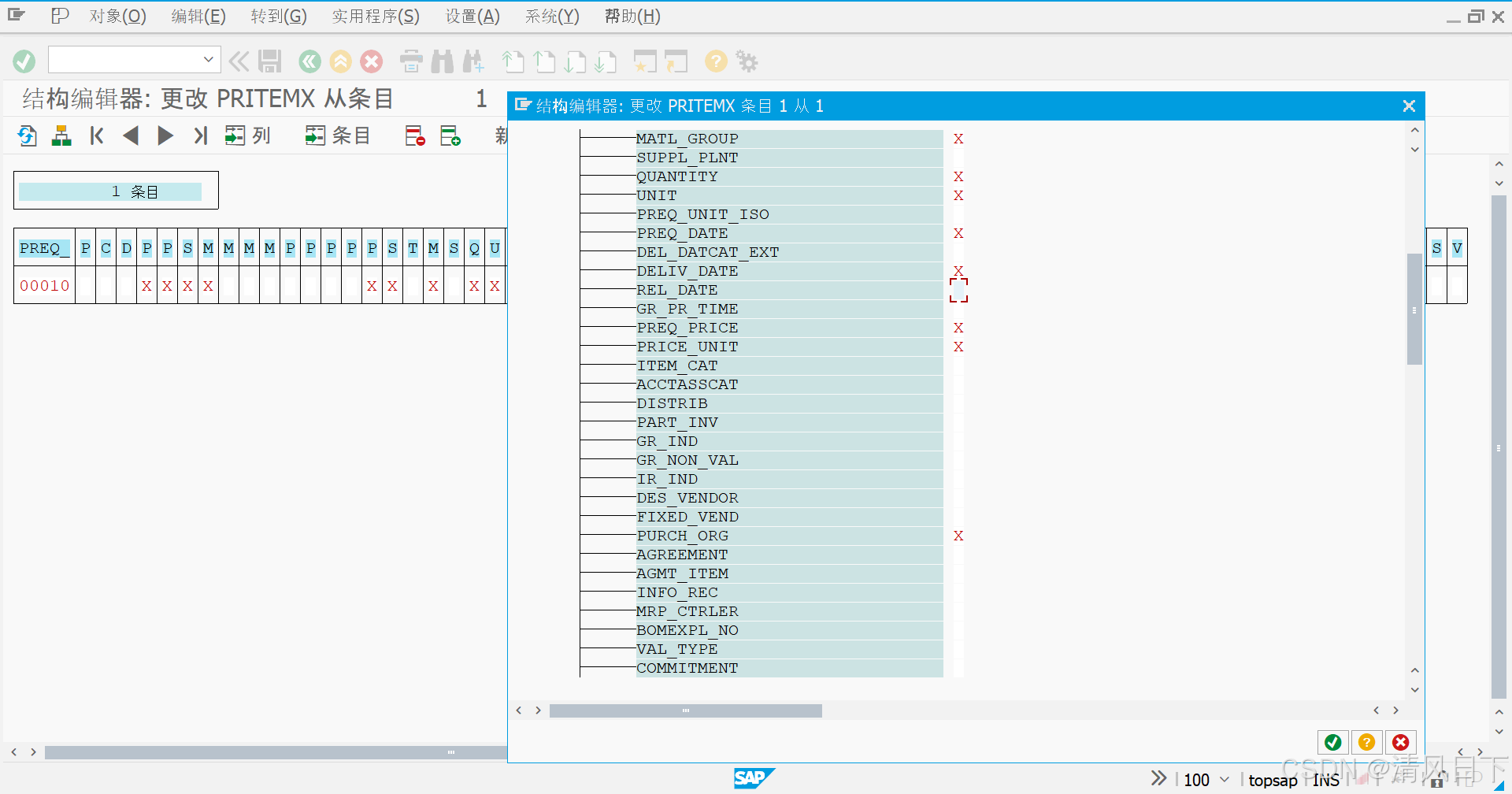This screenshot has height=794, width=1512.
Task: Open the command field dropdown arrow
Action: (x=208, y=59)
